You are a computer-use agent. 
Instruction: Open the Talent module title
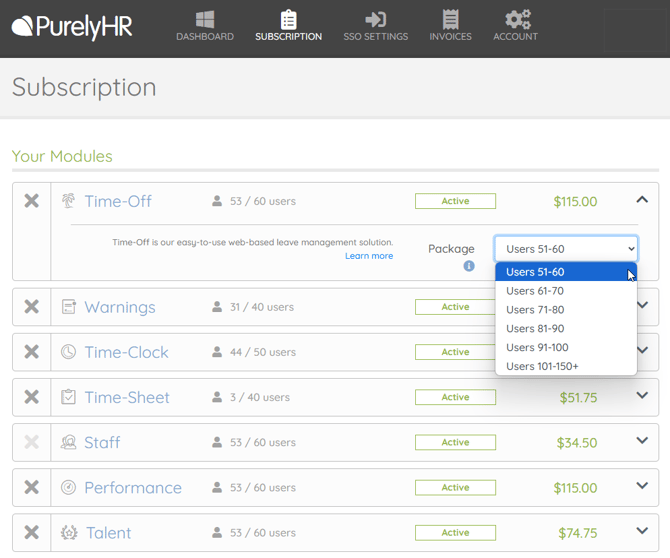tap(109, 533)
